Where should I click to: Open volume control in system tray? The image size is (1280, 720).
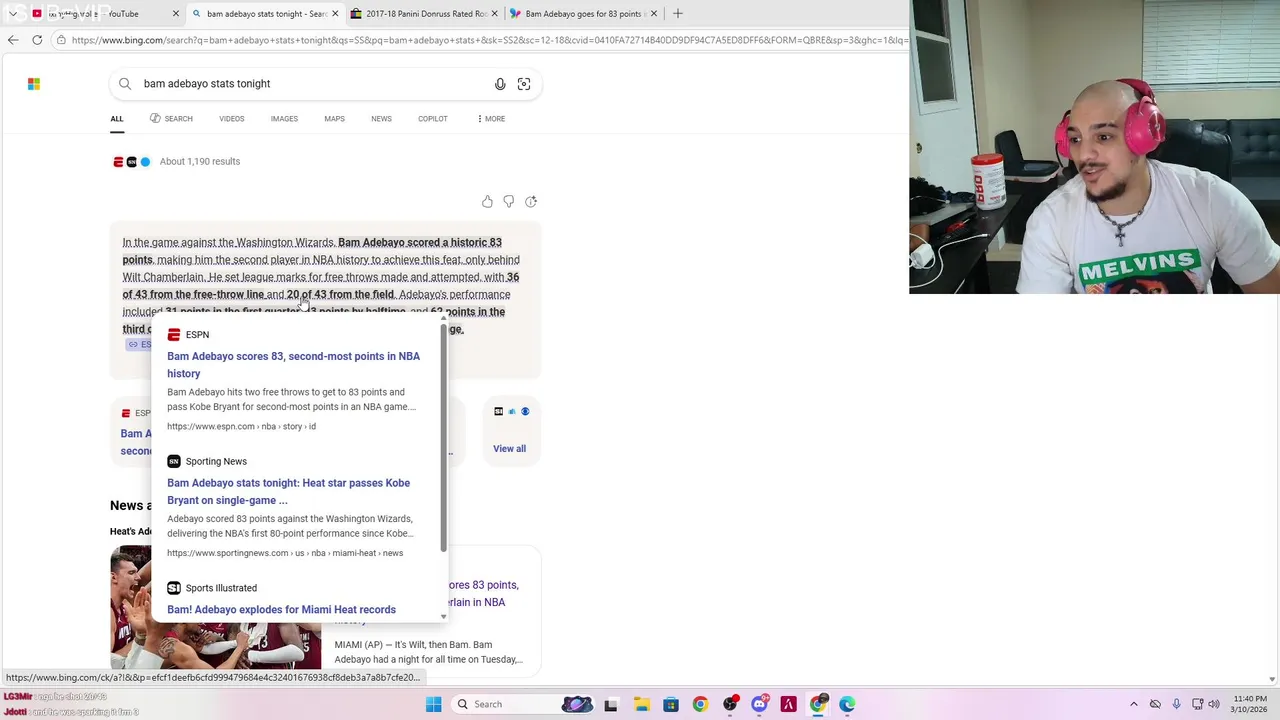(x=1214, y=705)
